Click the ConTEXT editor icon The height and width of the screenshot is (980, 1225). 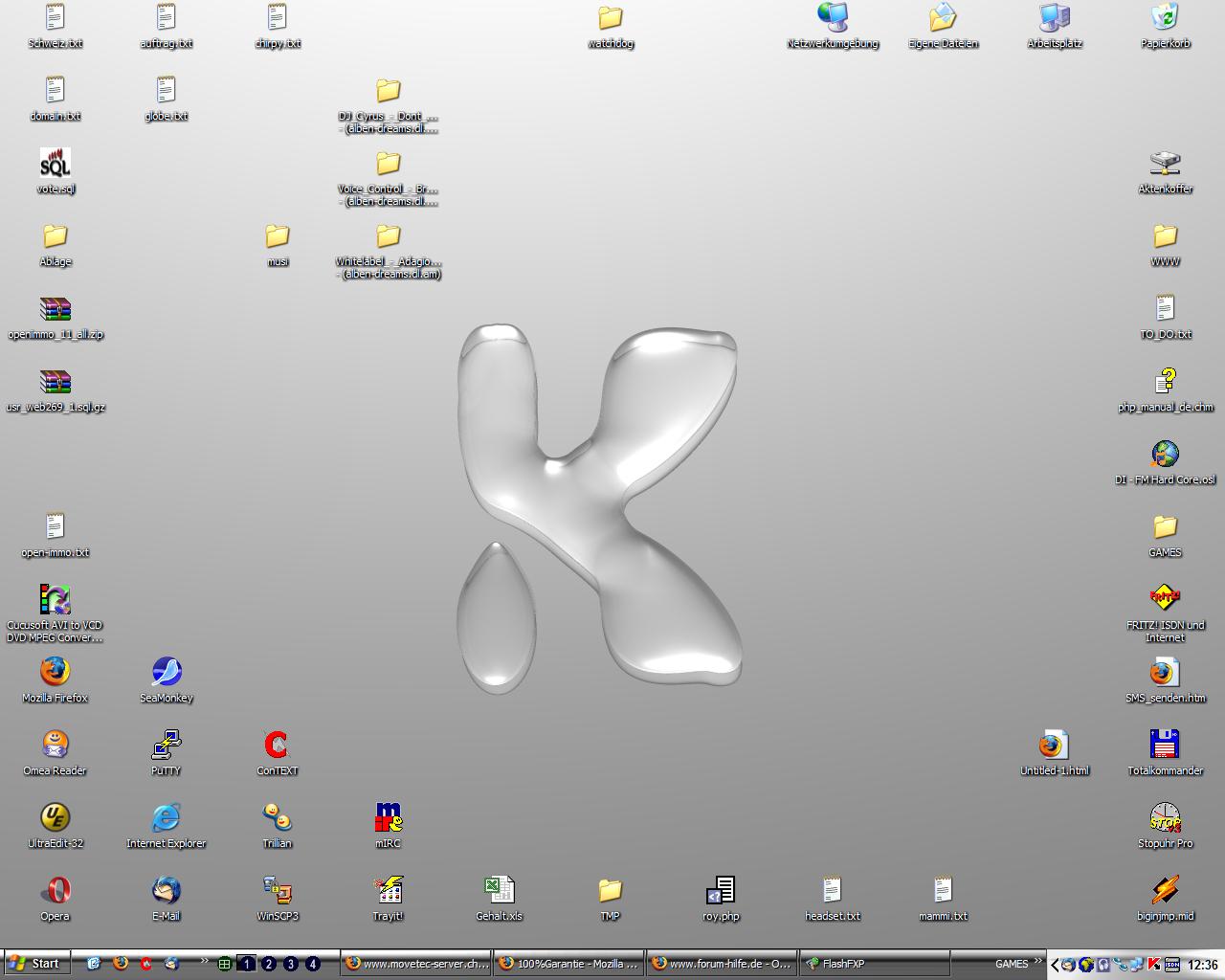(277, 746)
